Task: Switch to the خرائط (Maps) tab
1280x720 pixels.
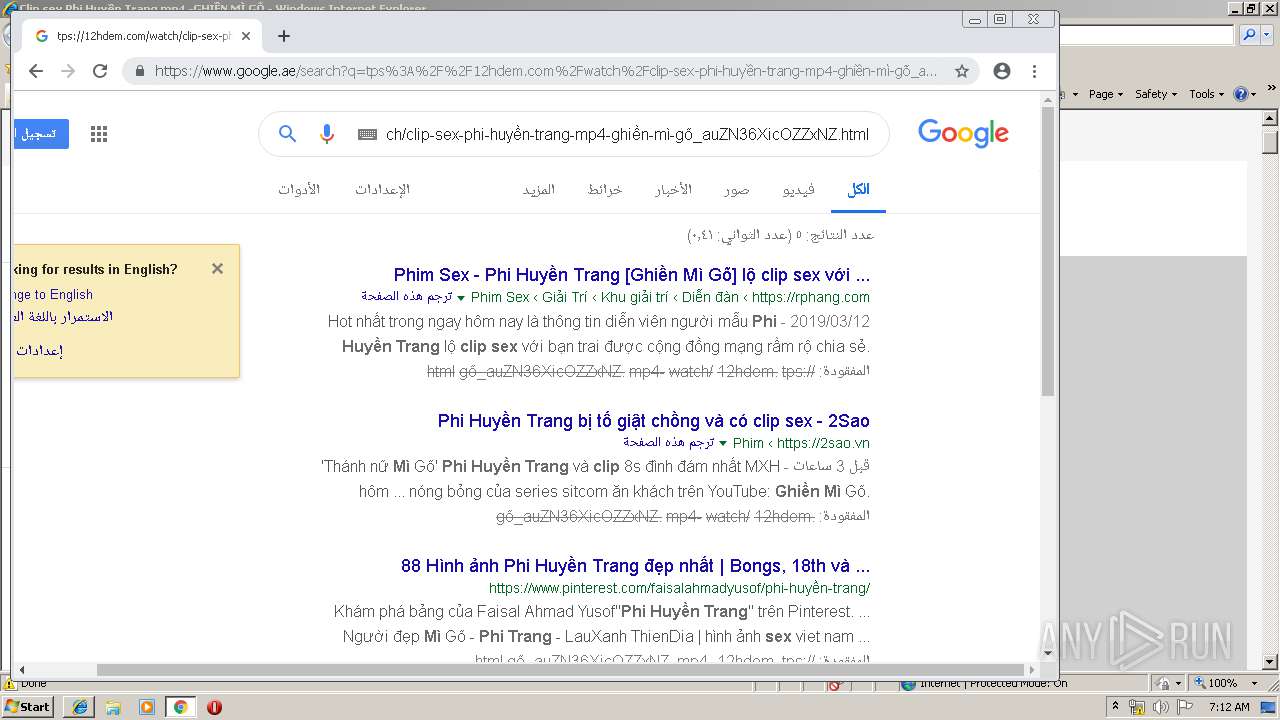Action: click(605, 190)
